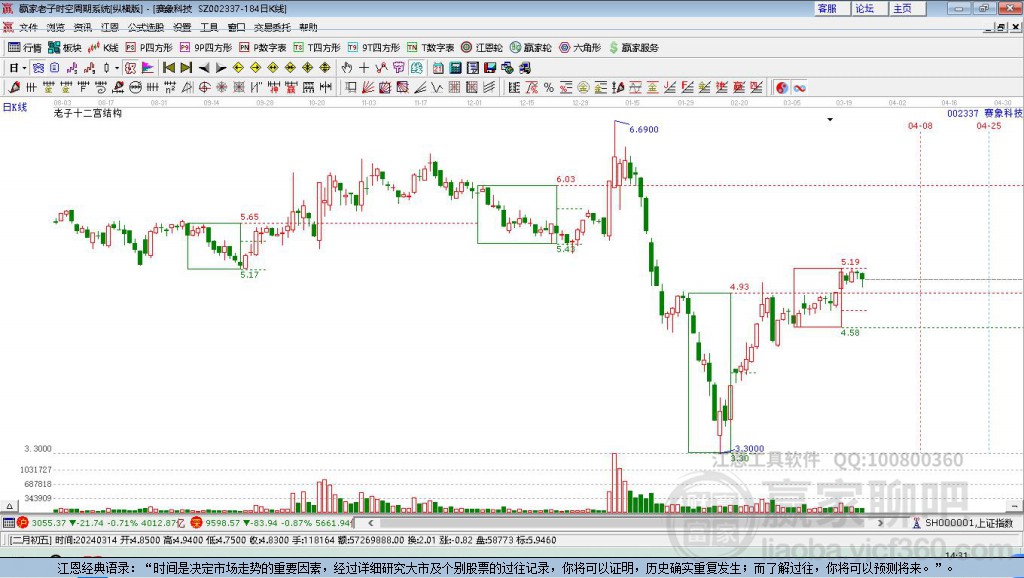This screenshot has height=578, width=1024.
Task: Click the first yellow diamond arrow icon
Action: click(238, 68)
